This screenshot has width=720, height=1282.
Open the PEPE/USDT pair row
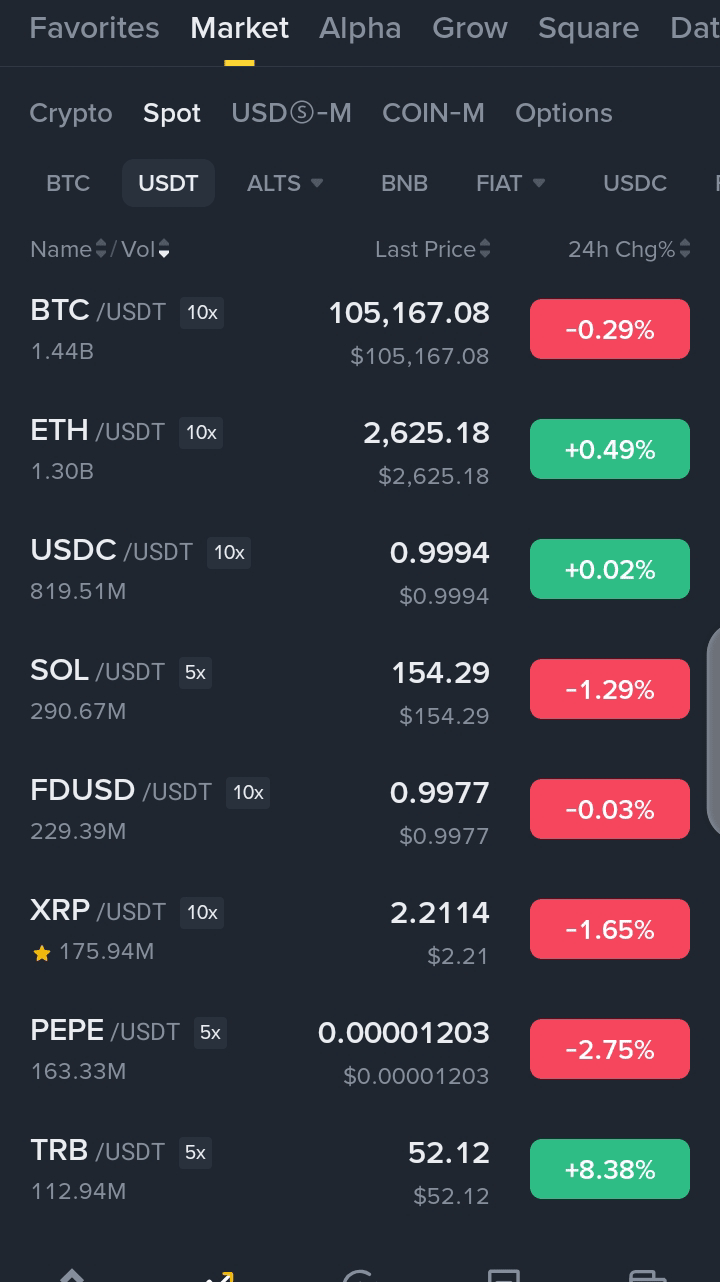(360, 1050)
